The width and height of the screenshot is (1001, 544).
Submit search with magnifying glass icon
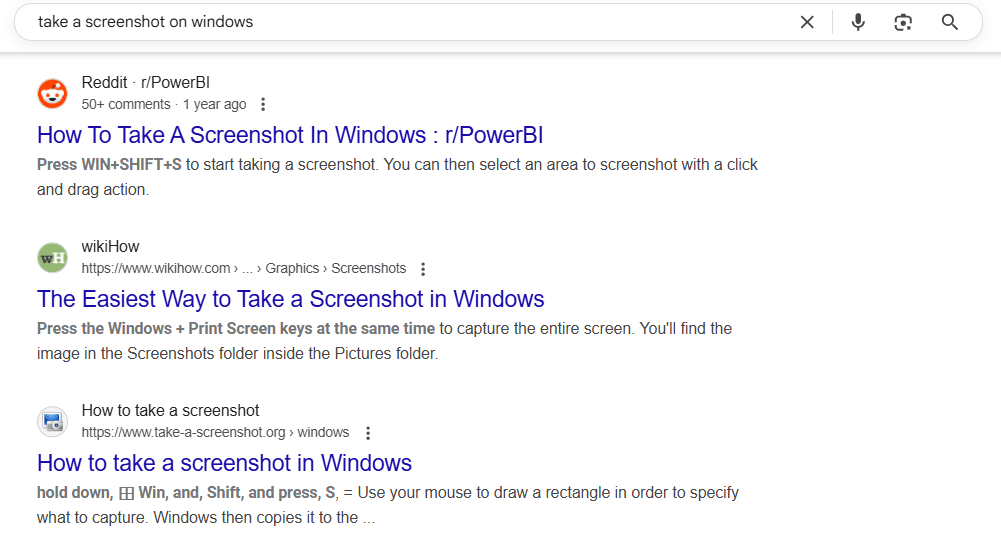949,22
